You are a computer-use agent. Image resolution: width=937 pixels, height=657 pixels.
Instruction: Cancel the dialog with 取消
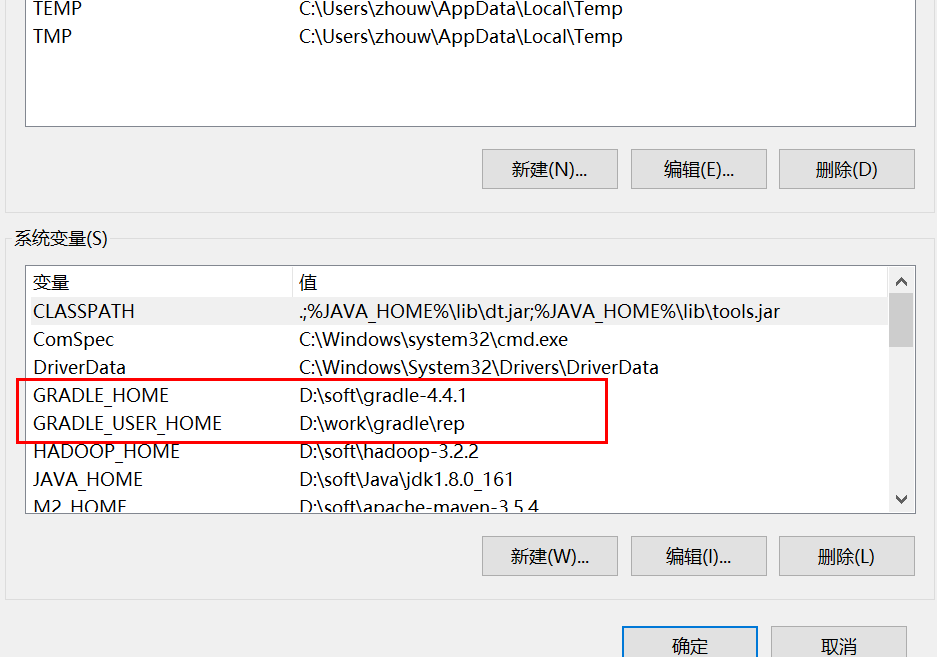pyautogui.click(x=838, y=643)
